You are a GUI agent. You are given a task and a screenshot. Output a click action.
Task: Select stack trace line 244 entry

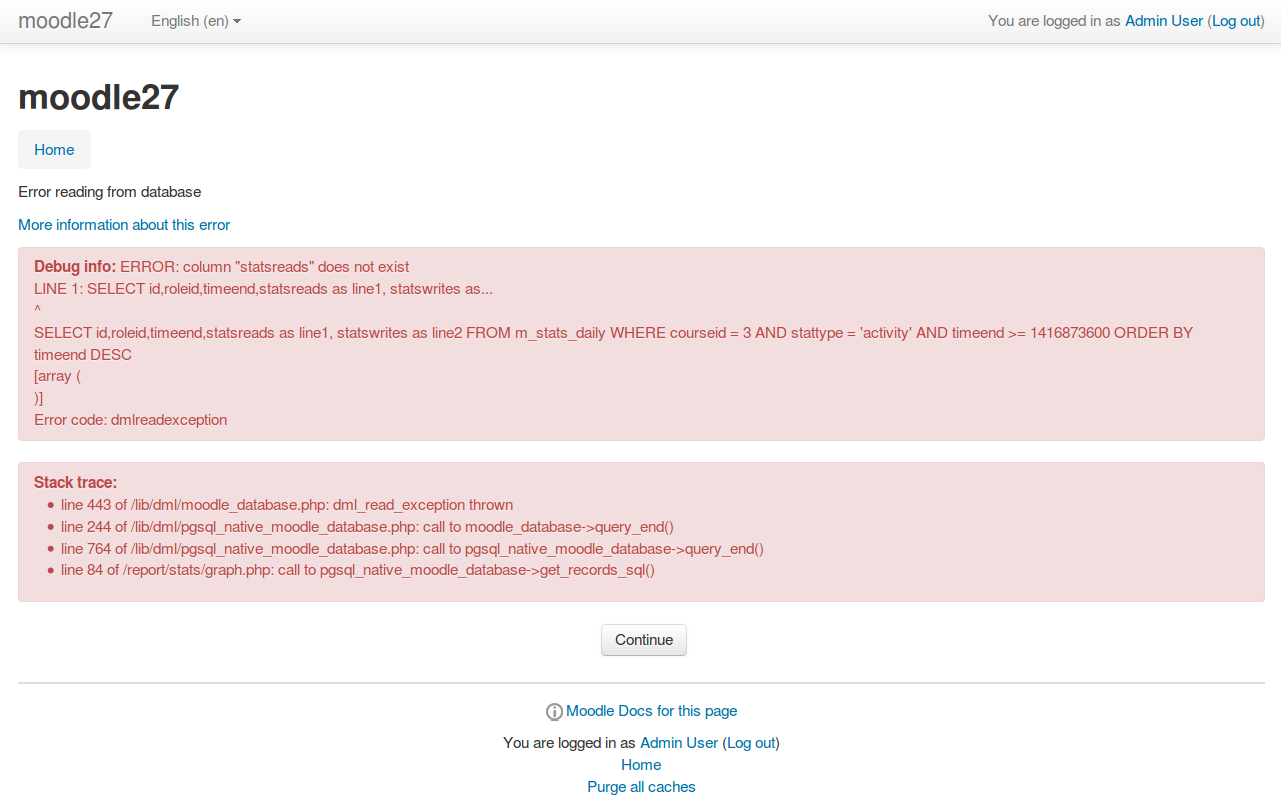pos(367,527)
